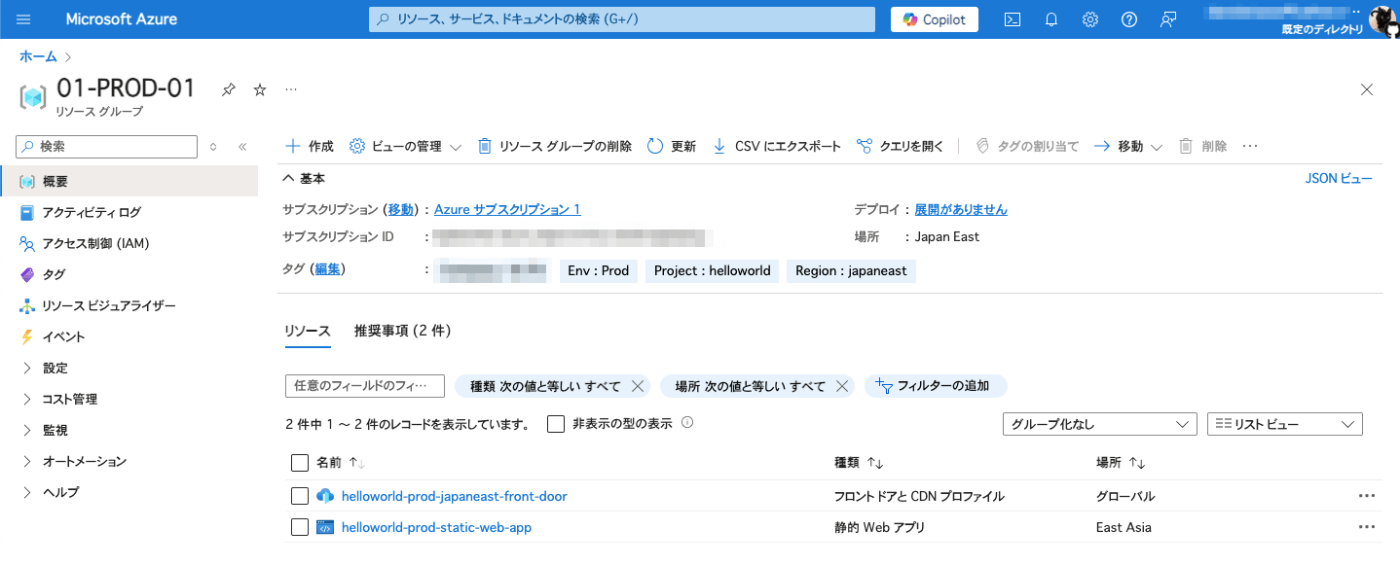Click CSV にエクスポート
The image size is (1400, 565).
776,146
